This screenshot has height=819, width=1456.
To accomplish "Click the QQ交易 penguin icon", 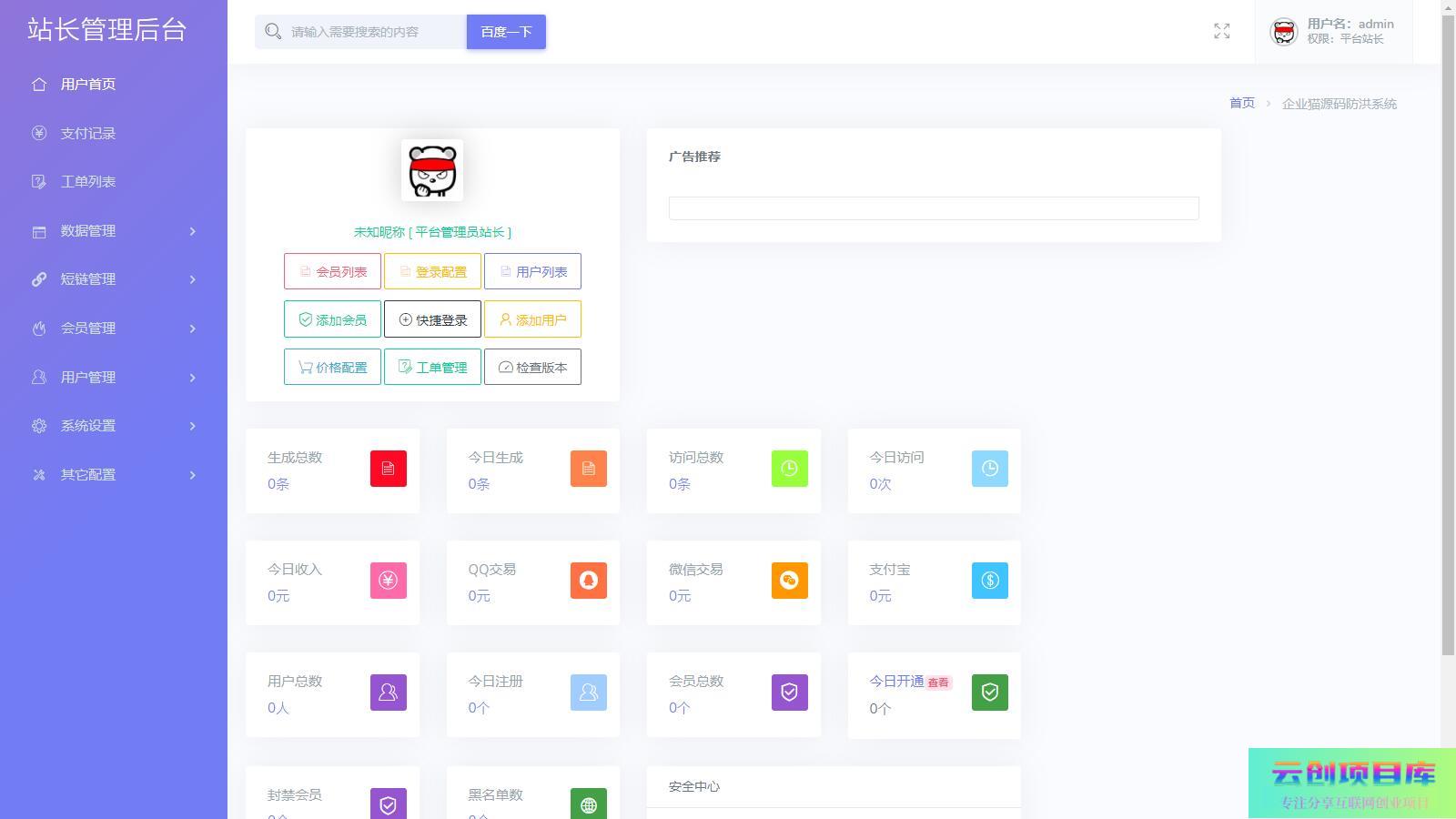I will 588,581.
